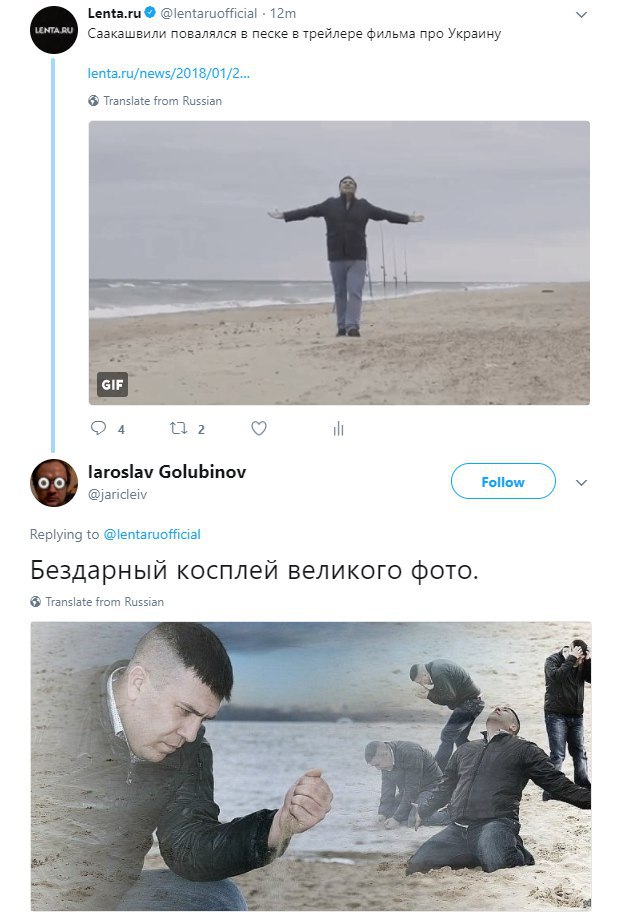Click the reply speech bubble icon
The width and height of the screenshot is (618, 921).
pos(98,428)
